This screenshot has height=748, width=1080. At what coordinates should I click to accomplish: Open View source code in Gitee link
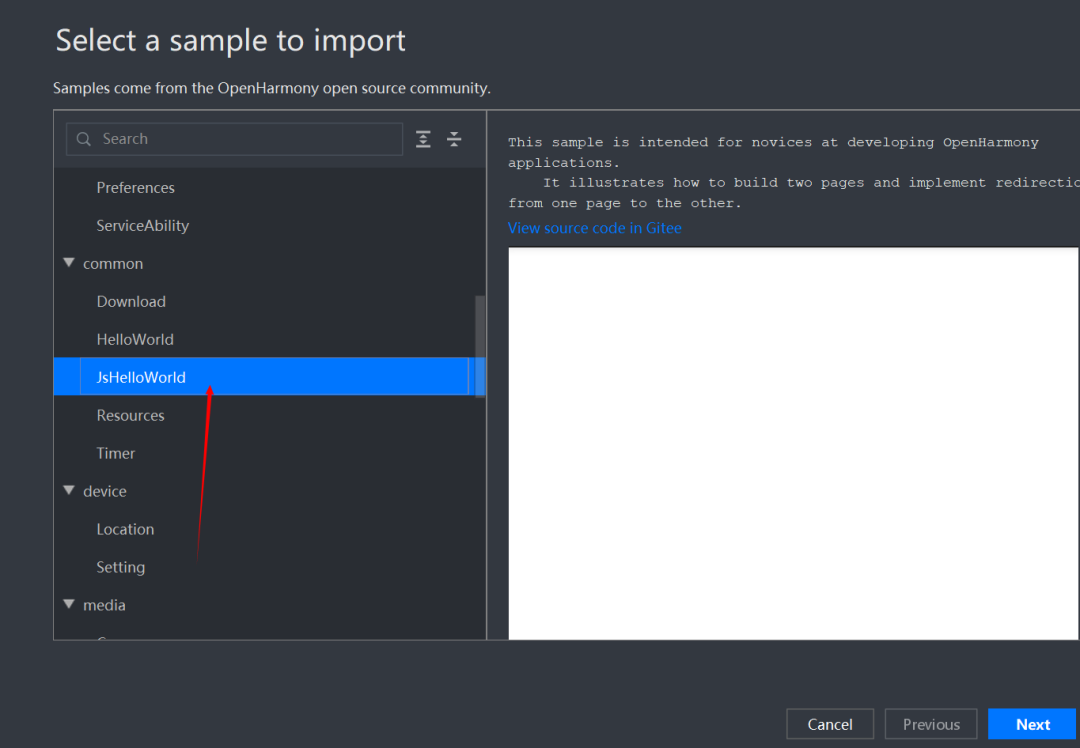[594, 228]
